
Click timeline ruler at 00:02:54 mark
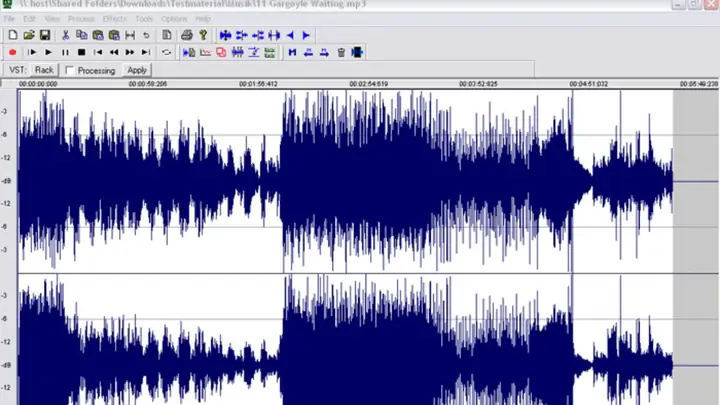click(368, 84)
